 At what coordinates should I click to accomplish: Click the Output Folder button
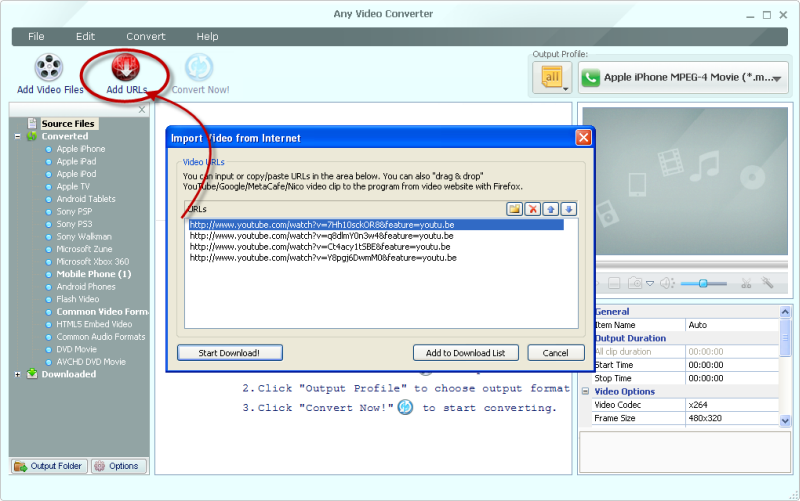pyautogui.click(x=48, y=466)
